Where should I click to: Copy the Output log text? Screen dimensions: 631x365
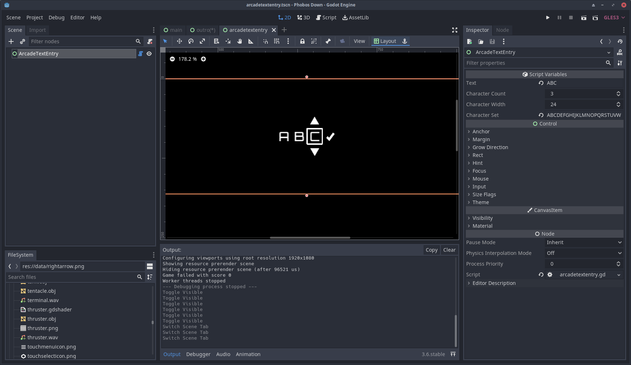coord(431,250)
